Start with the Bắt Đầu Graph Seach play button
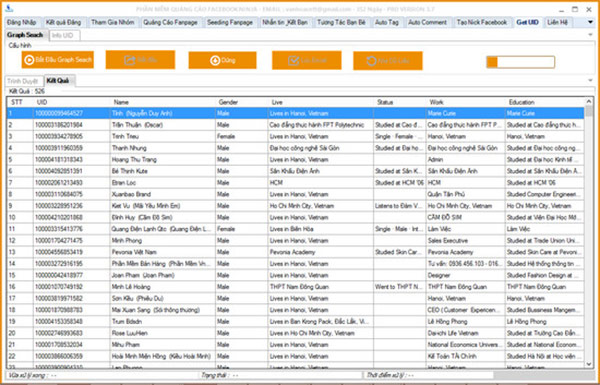This screenshot has height=385, width=600. (x=57, y=60)
